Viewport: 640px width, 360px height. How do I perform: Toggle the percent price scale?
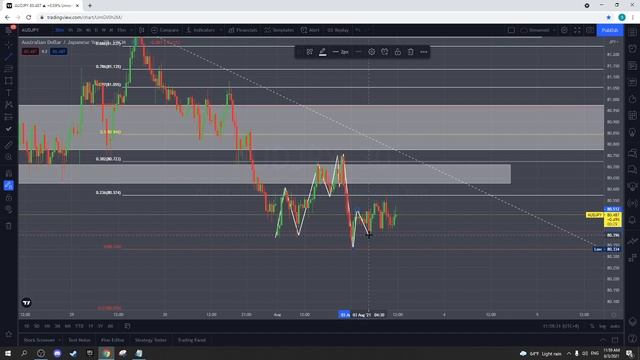point(592,326)
